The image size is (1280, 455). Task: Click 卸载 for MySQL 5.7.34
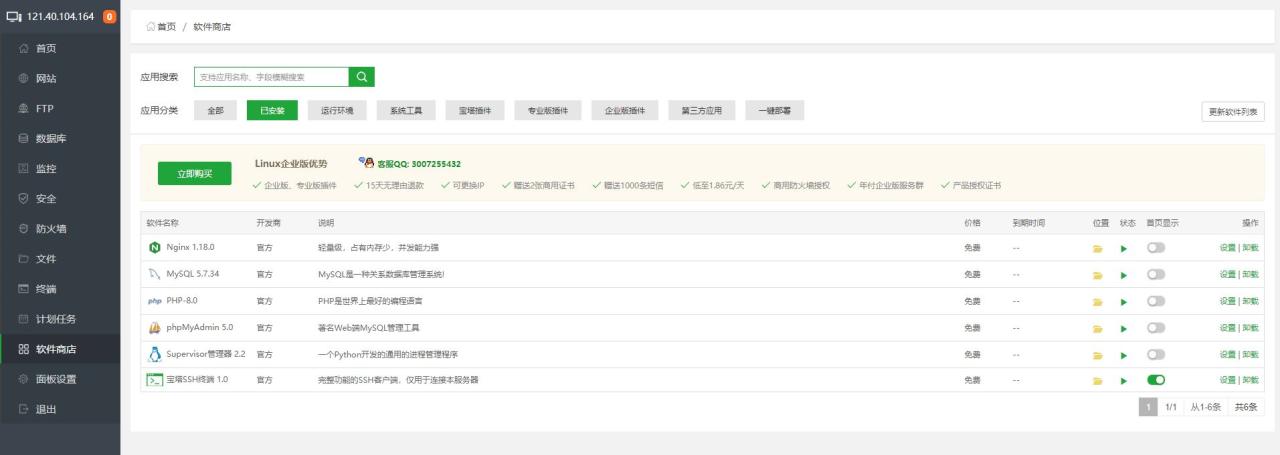tap(1250, 273)
